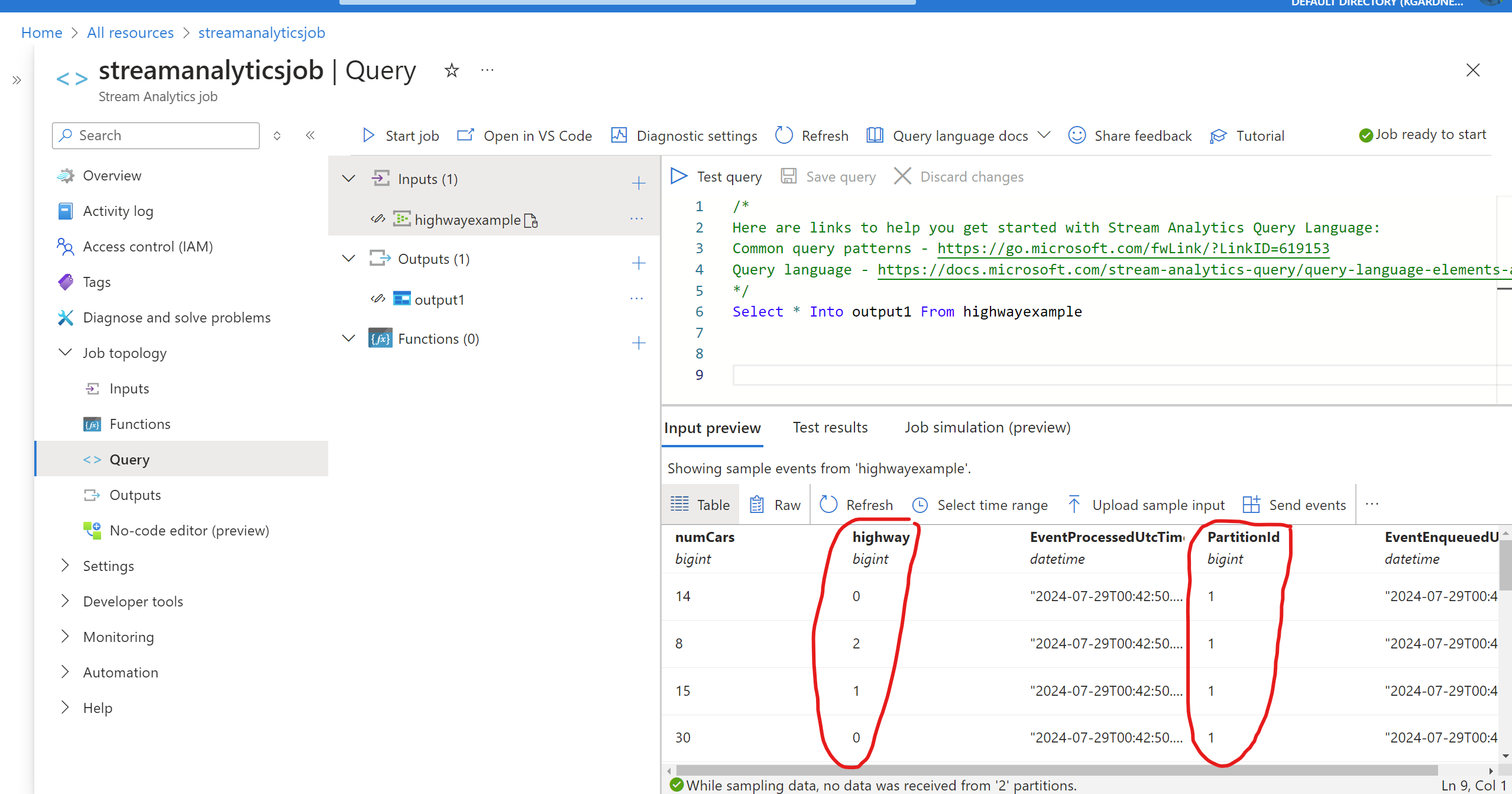Click the horizontal scrollbar of preview table
This screenshot has width=1512, height=794.
click(x=1057, y=770)
